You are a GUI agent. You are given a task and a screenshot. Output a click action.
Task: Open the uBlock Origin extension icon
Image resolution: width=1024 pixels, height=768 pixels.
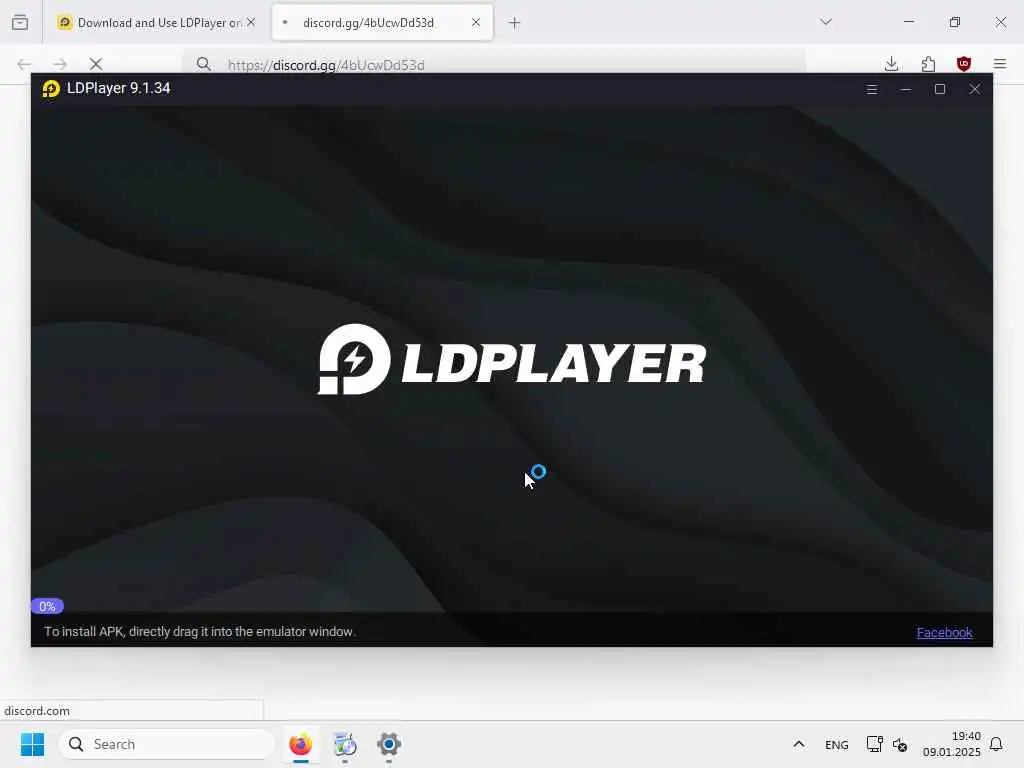[x=963, y=63]
